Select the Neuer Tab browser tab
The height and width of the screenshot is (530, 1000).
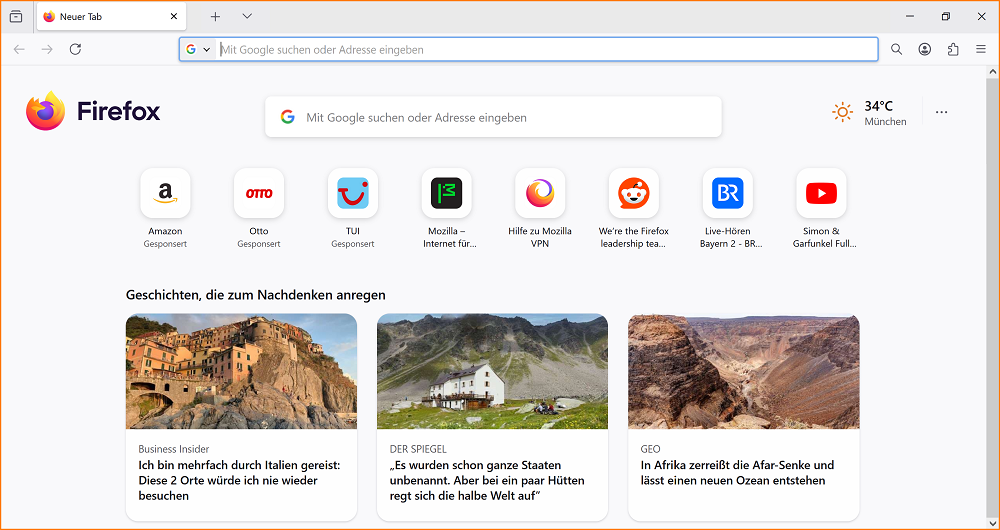coord(112,17)
